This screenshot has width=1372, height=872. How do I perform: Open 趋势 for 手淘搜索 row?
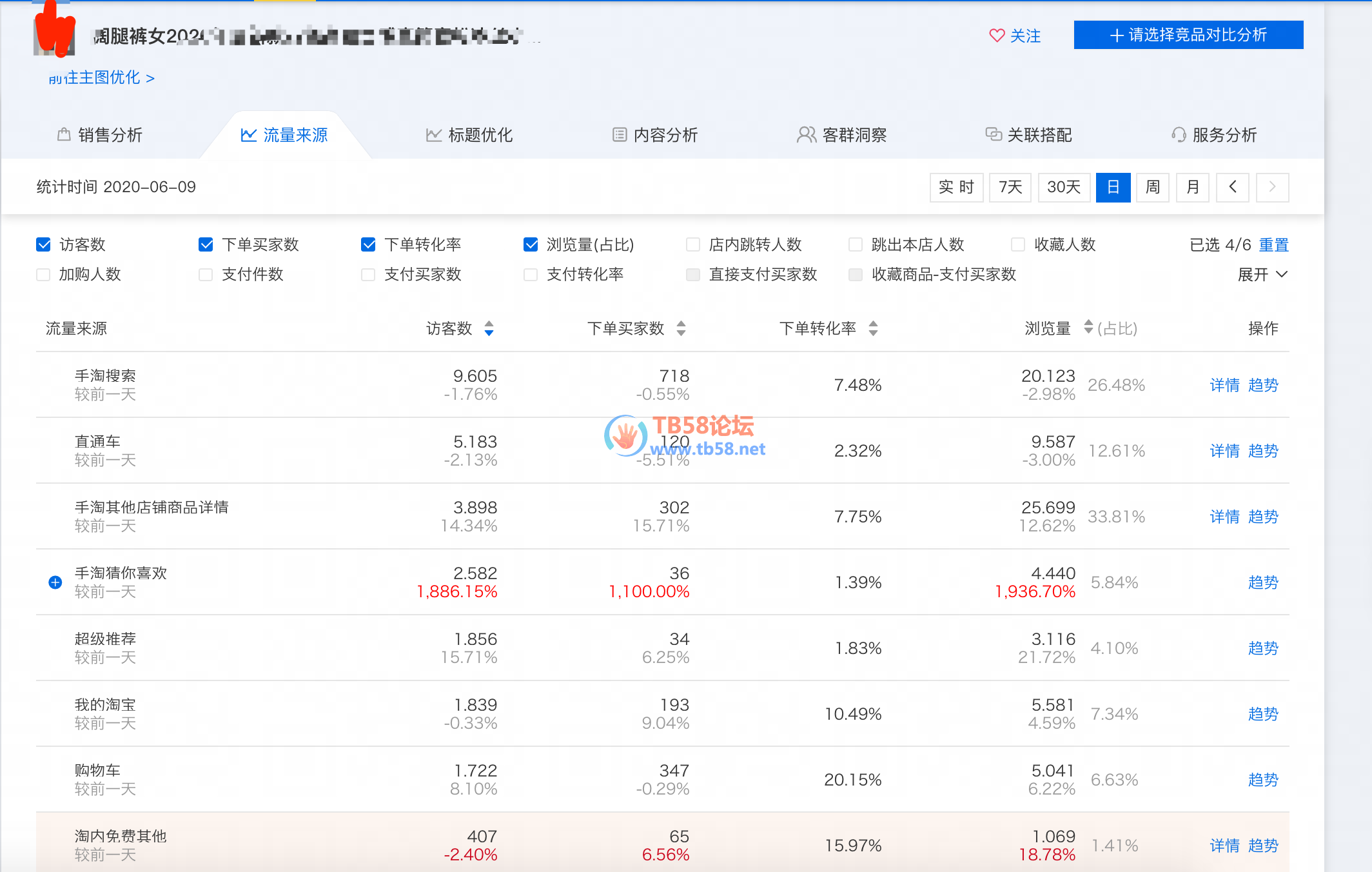[1263, 385]
